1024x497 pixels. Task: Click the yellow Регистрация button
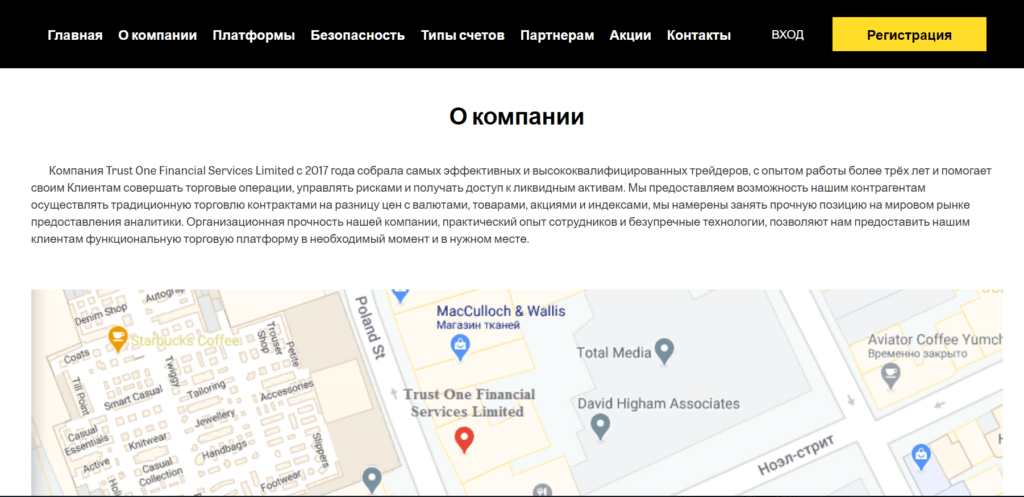click(909, 35)
